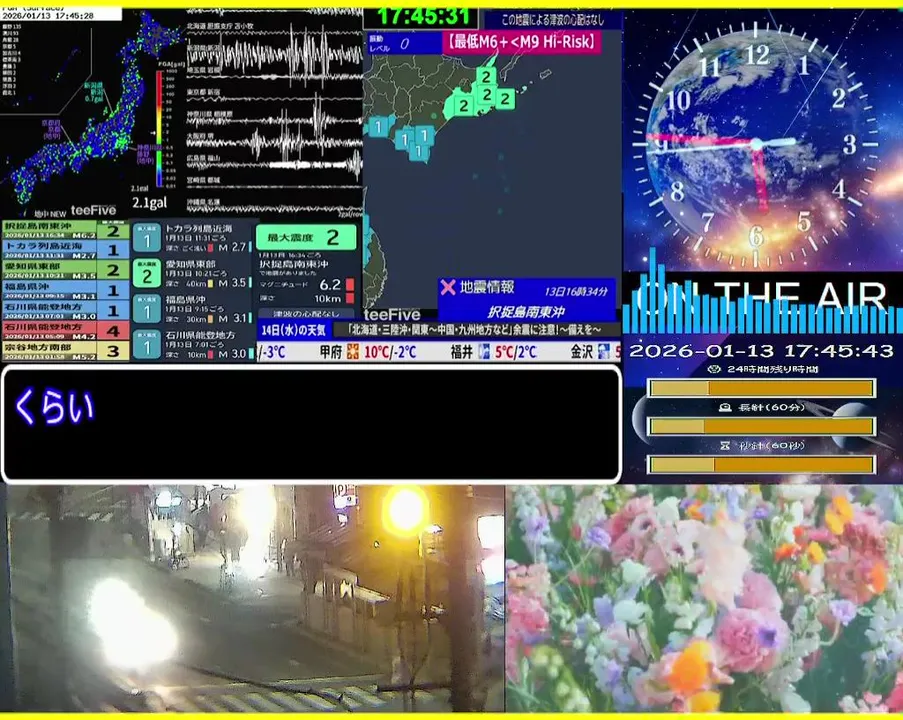Viewport: 903px width, 720px height.
Task: Select the green intensity 2 badge for 愛知県東部 10:21
Action: [147, 274]
